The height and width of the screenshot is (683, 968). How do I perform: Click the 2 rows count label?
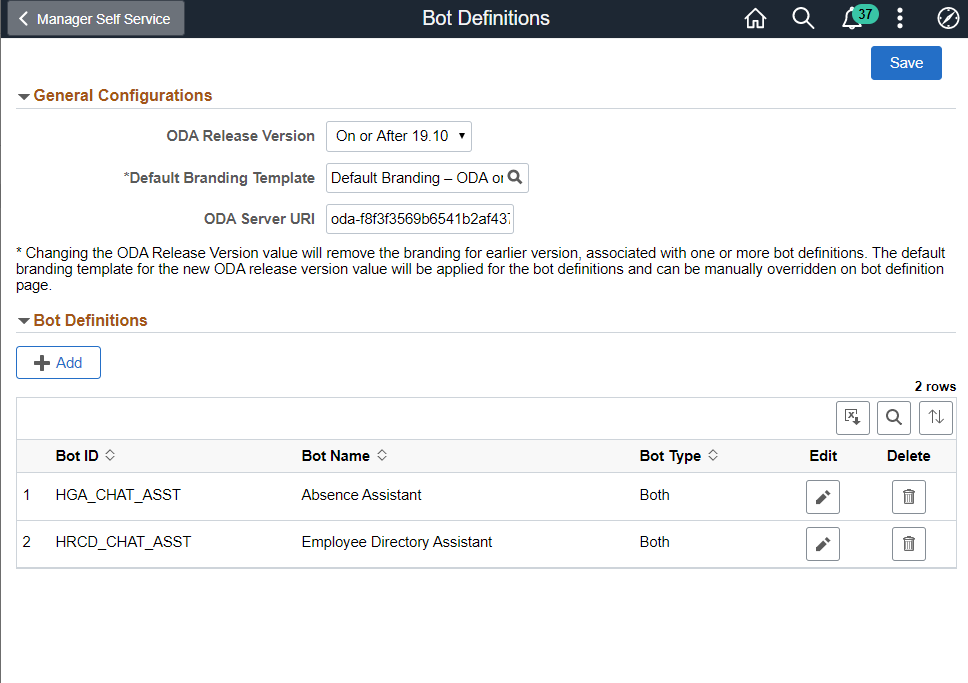935,387
